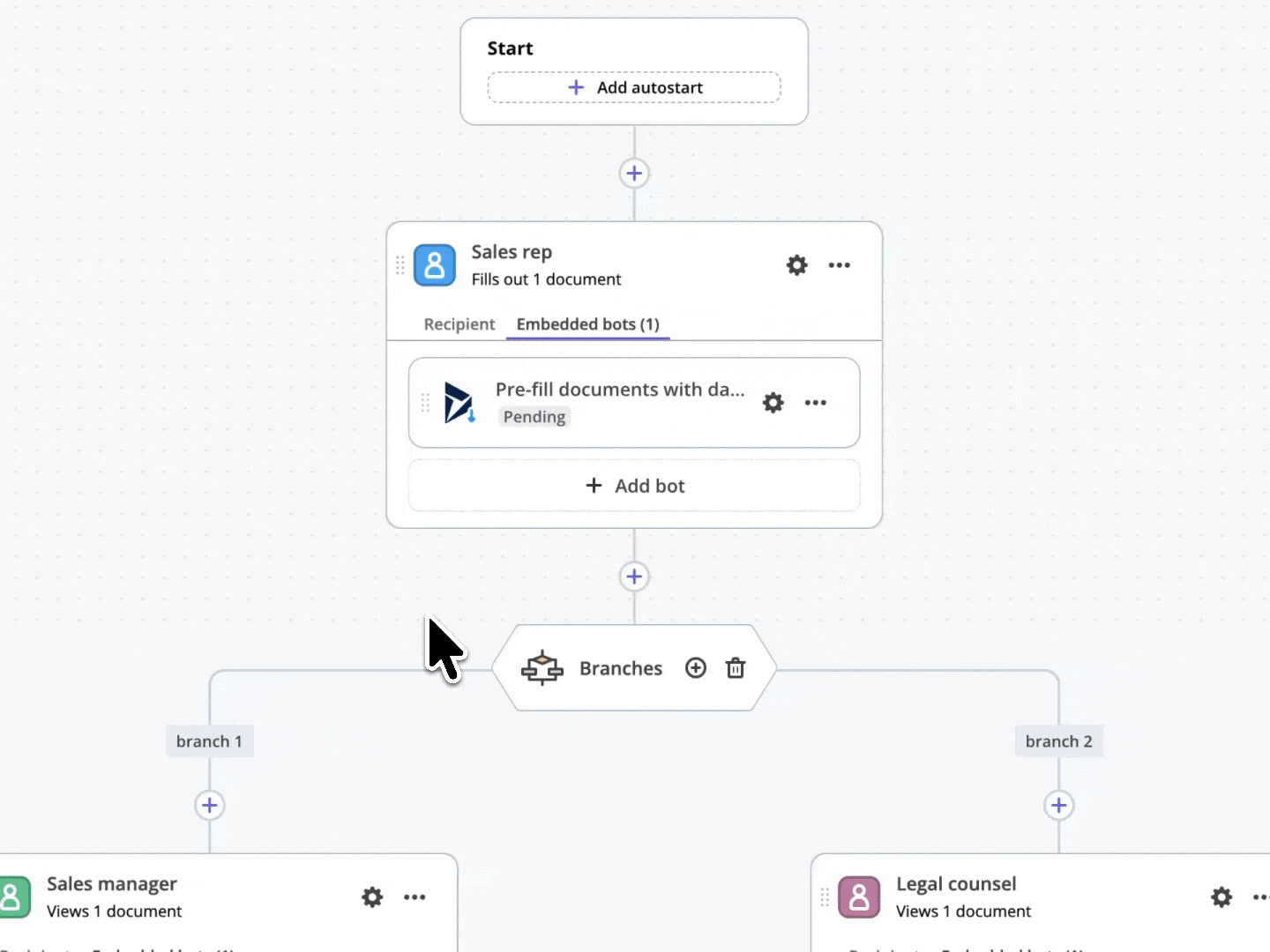Open Pre-fill bot more options menu
This screenshot has width=1270, height=952.
point(815,403)
